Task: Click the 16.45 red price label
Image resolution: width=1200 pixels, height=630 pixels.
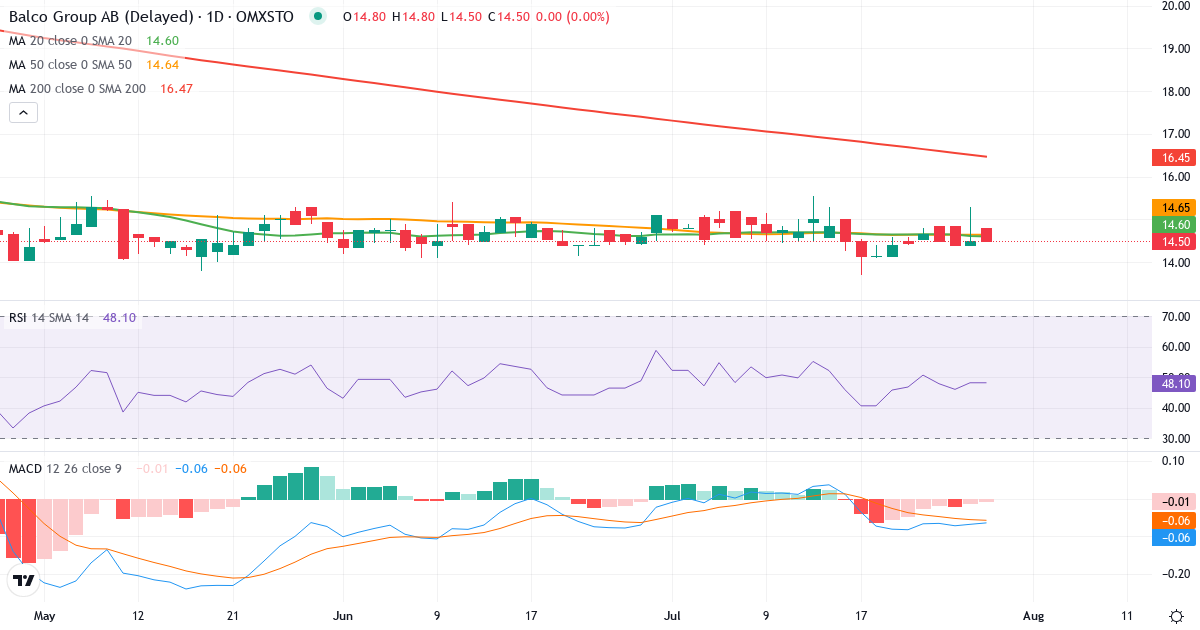Action: pyautogui.click(x=1173, y=157)
